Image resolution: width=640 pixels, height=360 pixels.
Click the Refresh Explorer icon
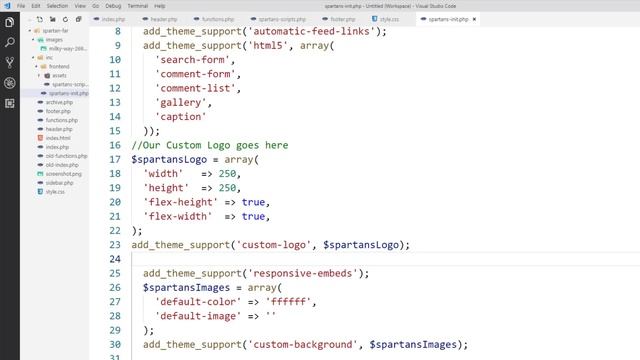pyautogui.click(x=65, y=19)
